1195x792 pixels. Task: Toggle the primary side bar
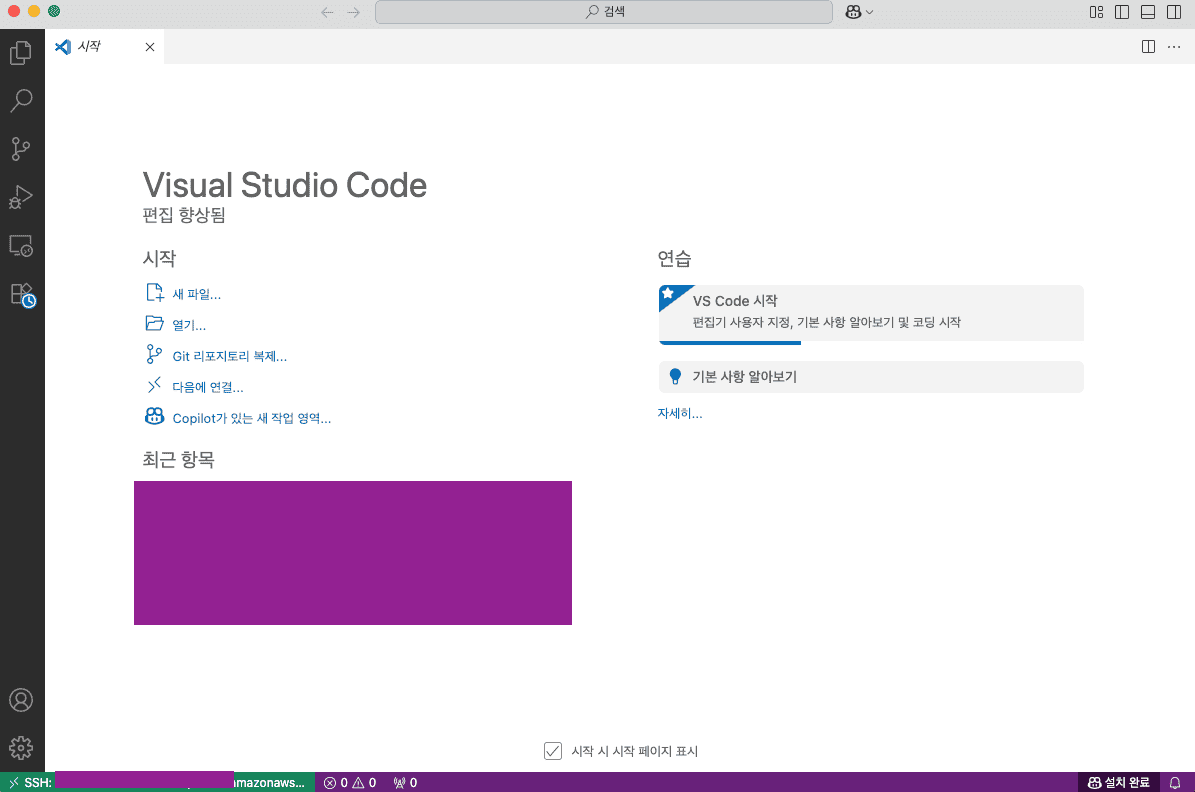point(1123,12)
